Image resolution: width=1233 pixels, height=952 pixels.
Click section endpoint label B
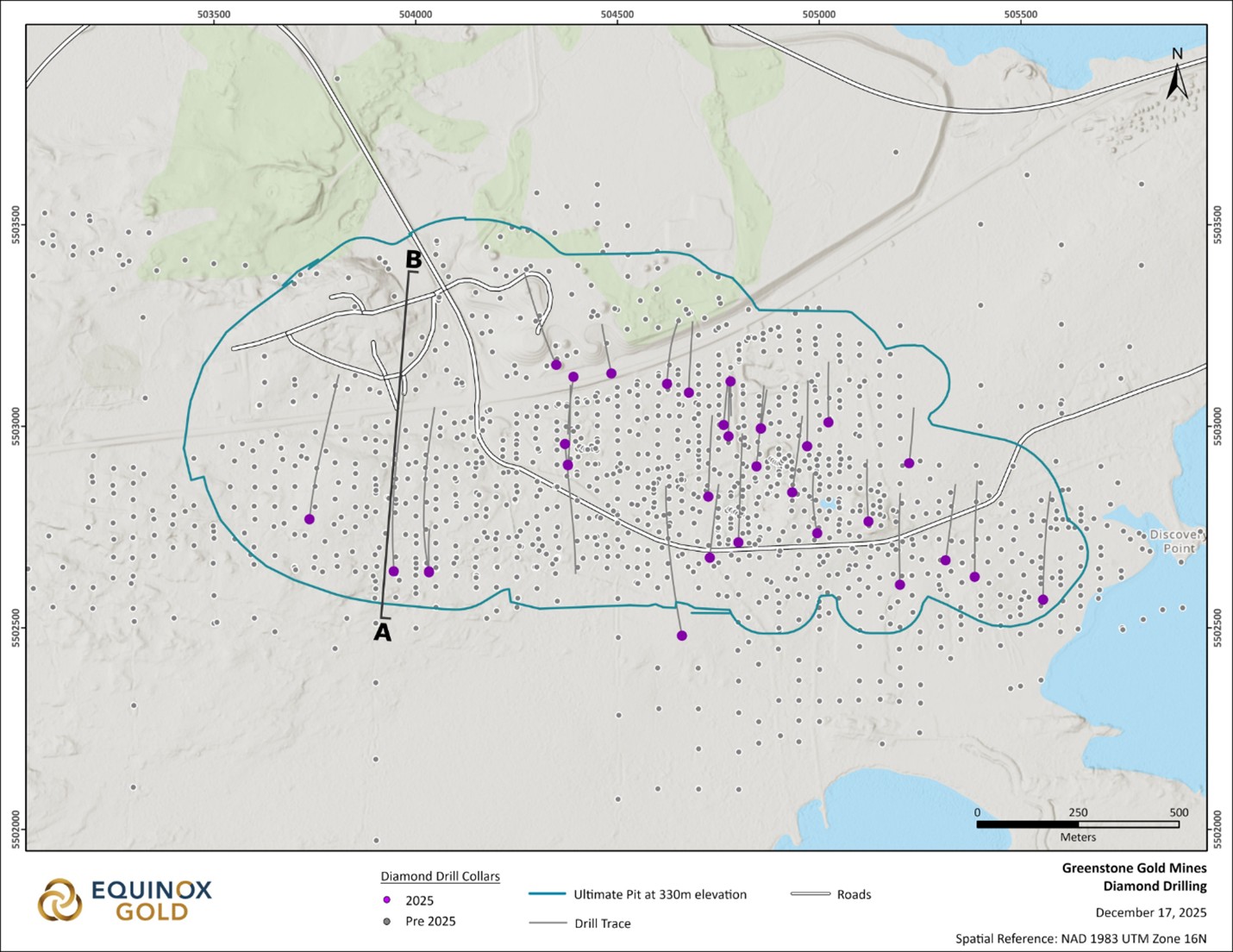tap(413, 260)
